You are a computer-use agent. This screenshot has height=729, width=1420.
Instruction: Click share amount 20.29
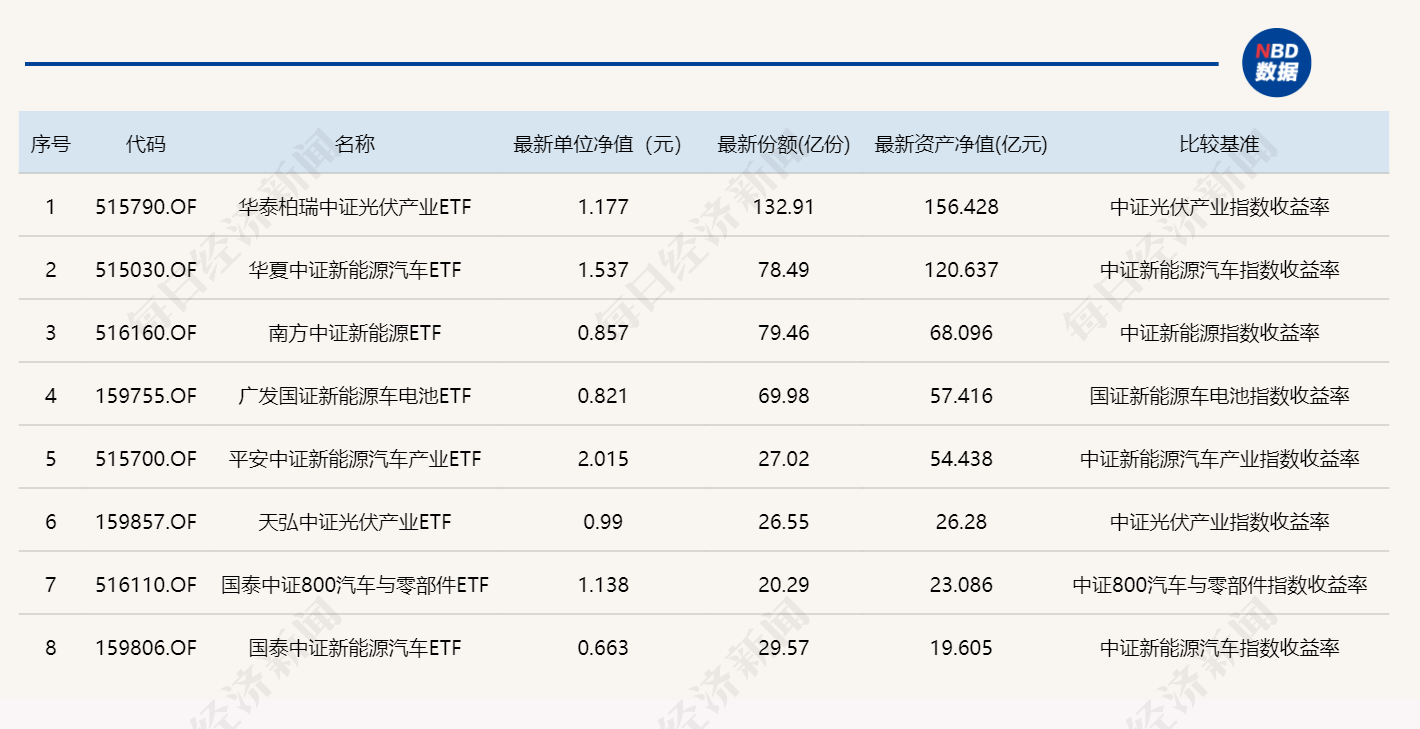(784, 585)
